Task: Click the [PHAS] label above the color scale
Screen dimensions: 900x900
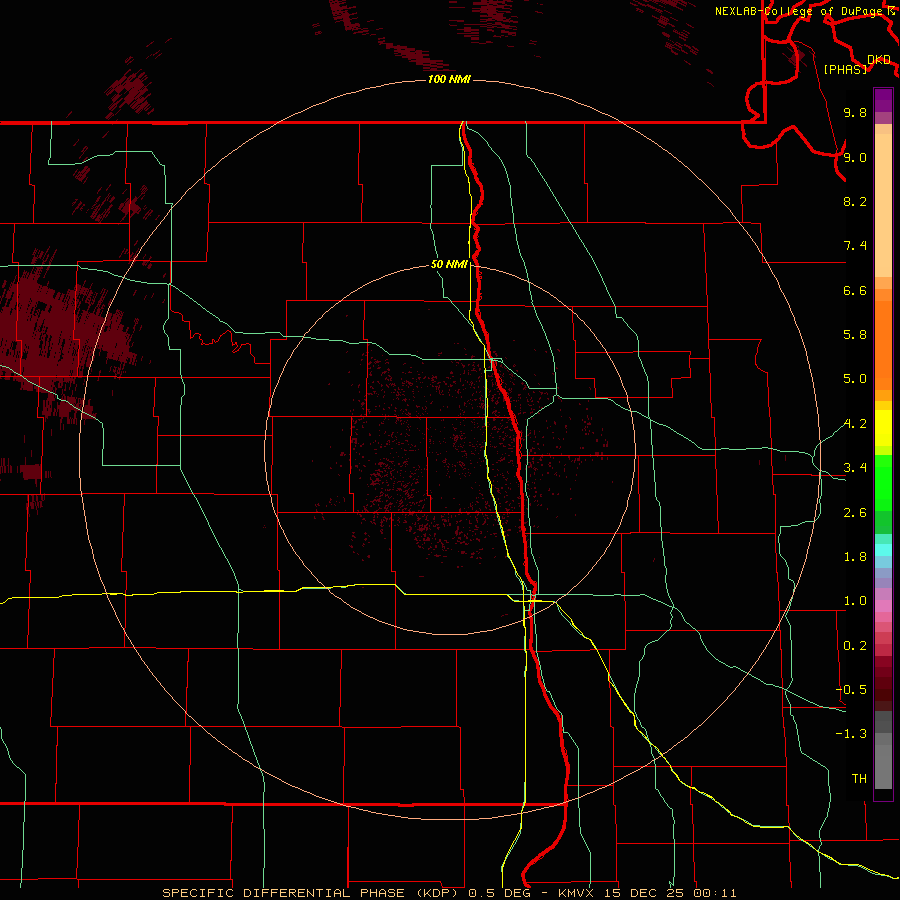Action: [845, 69]
